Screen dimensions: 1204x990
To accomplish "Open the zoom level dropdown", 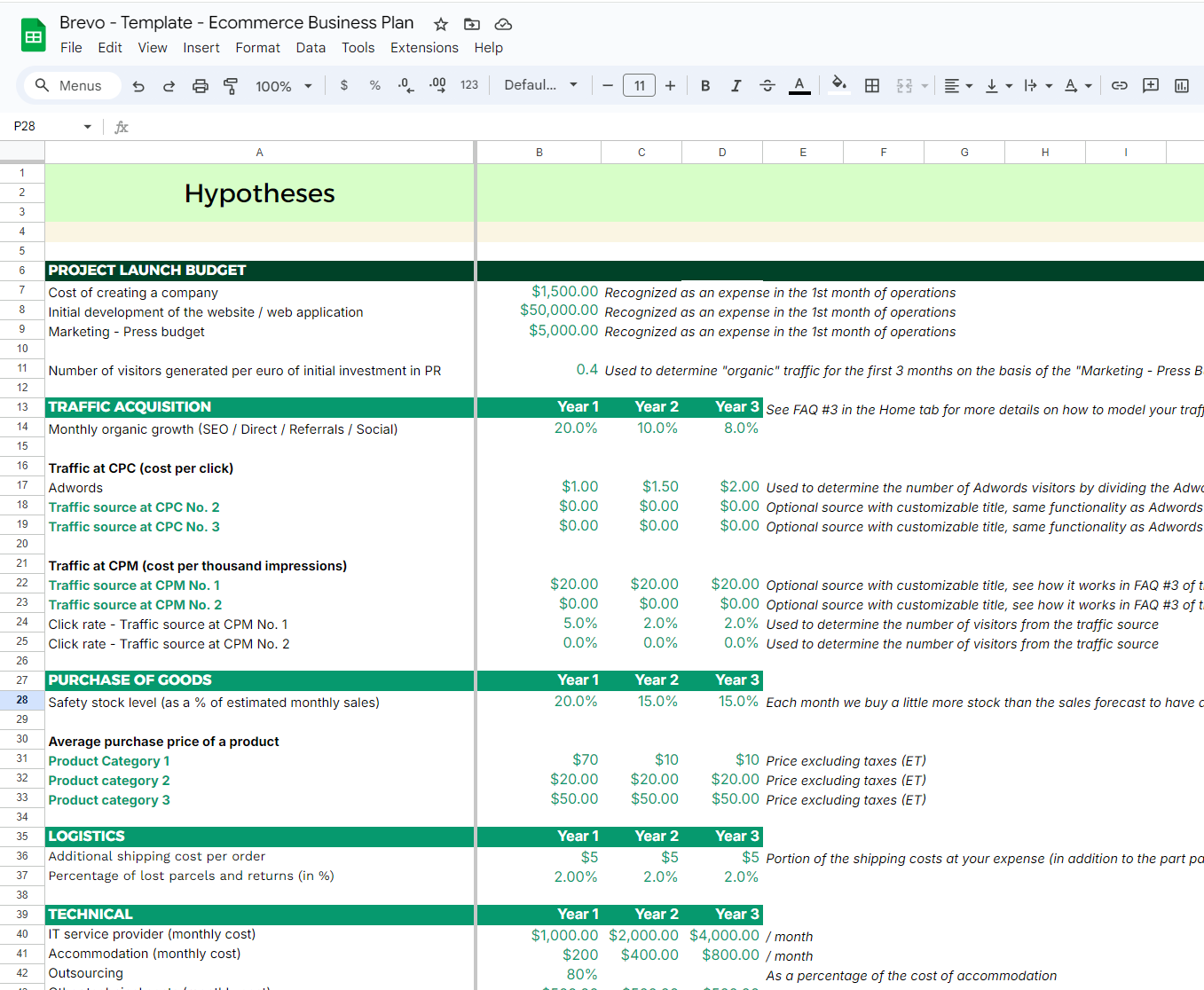I will click(x=284, y=86).
